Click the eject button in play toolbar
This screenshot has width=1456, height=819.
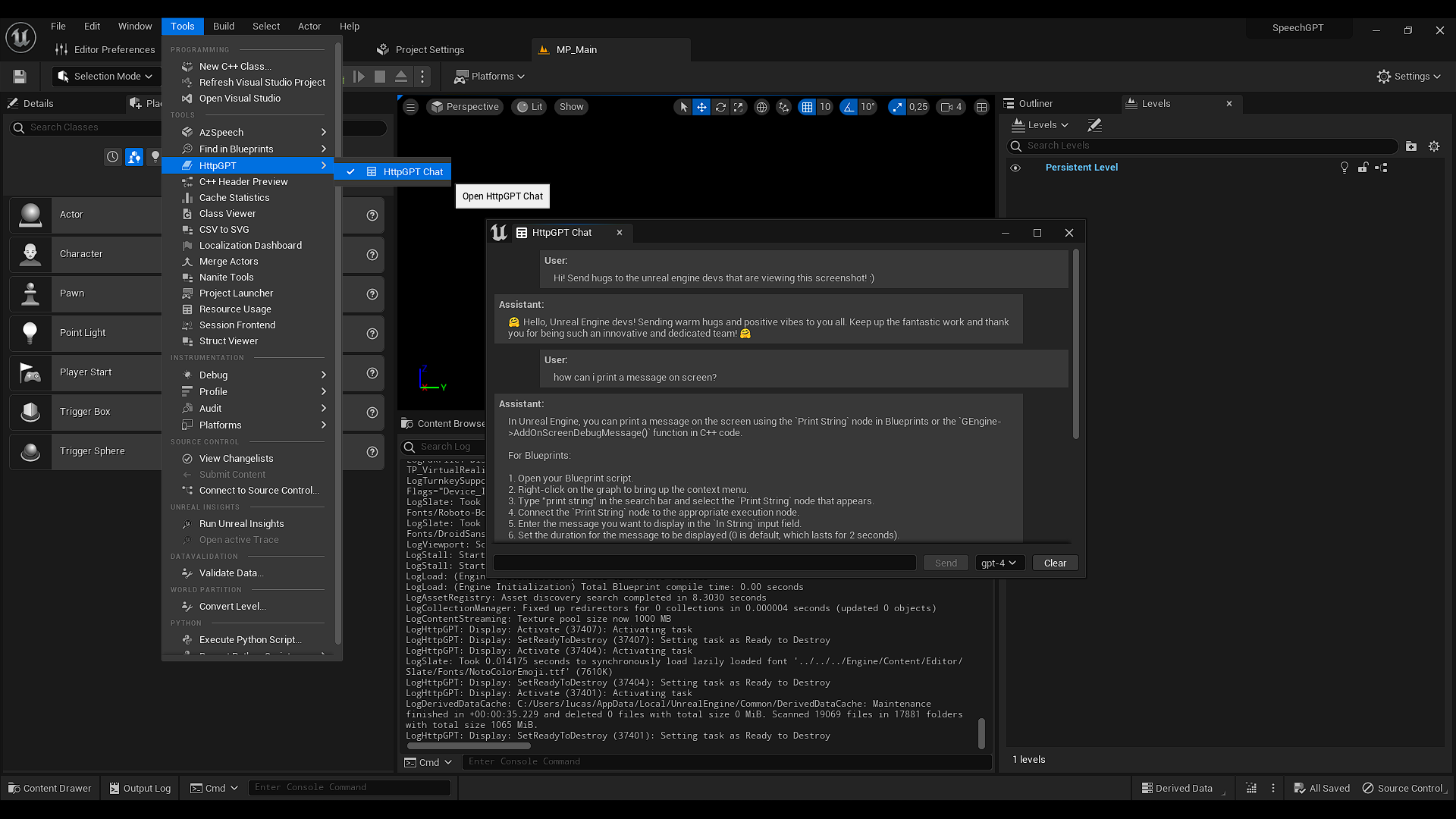click(x=401, y=77)
